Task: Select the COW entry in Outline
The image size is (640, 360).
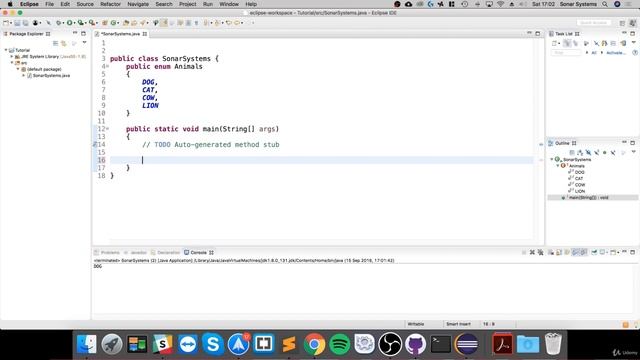Action: click(x=580, y=185)
